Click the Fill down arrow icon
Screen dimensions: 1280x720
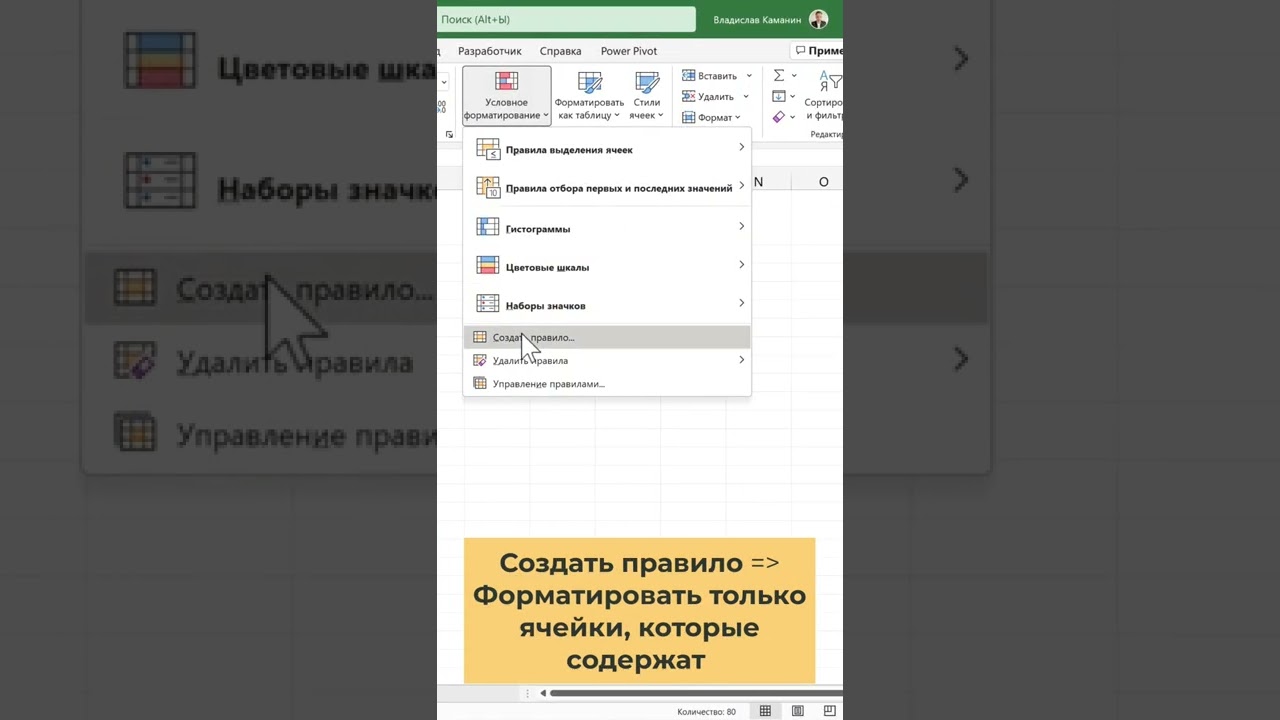(779, 97)
